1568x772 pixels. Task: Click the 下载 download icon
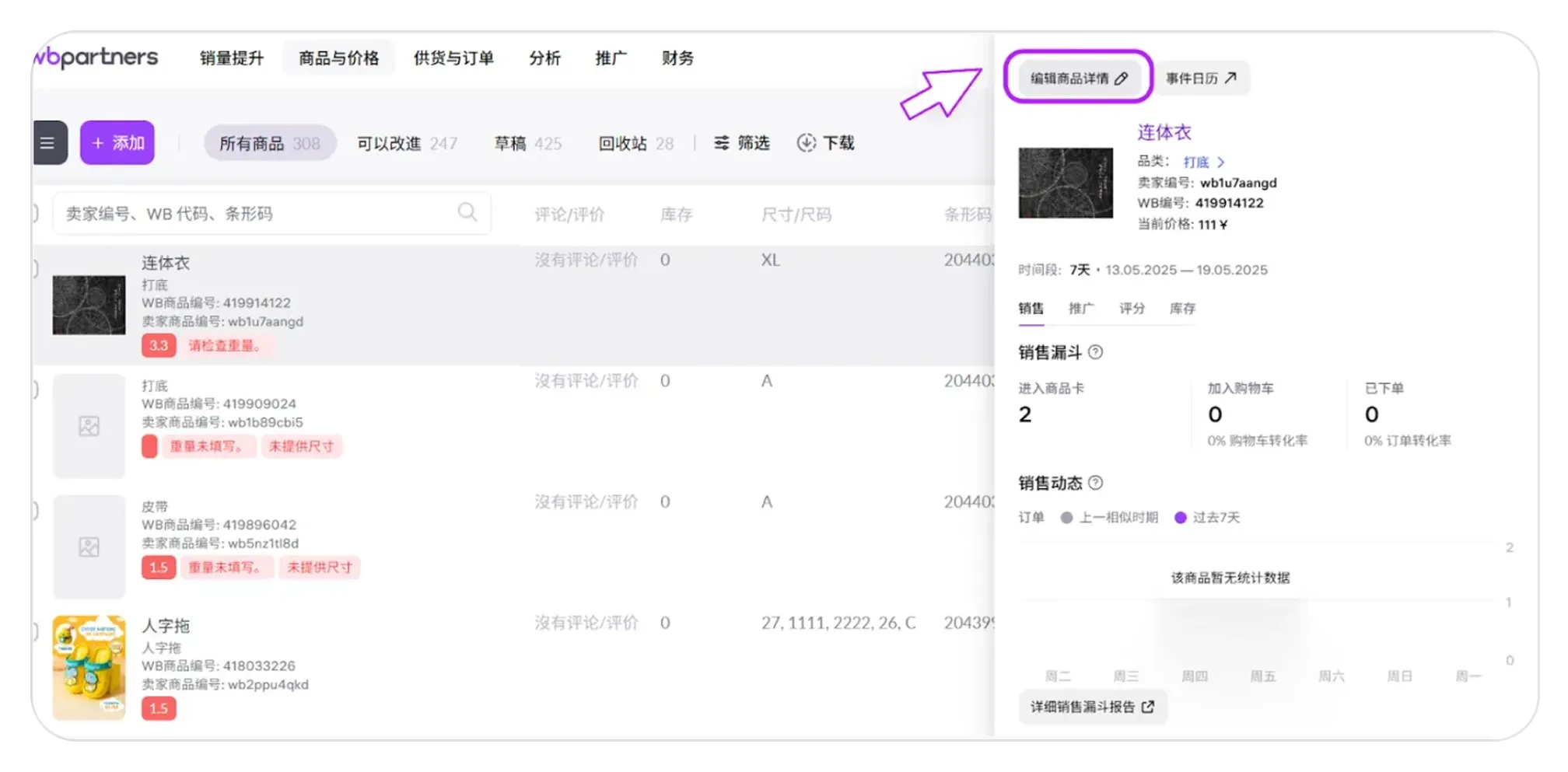[807, 143]
